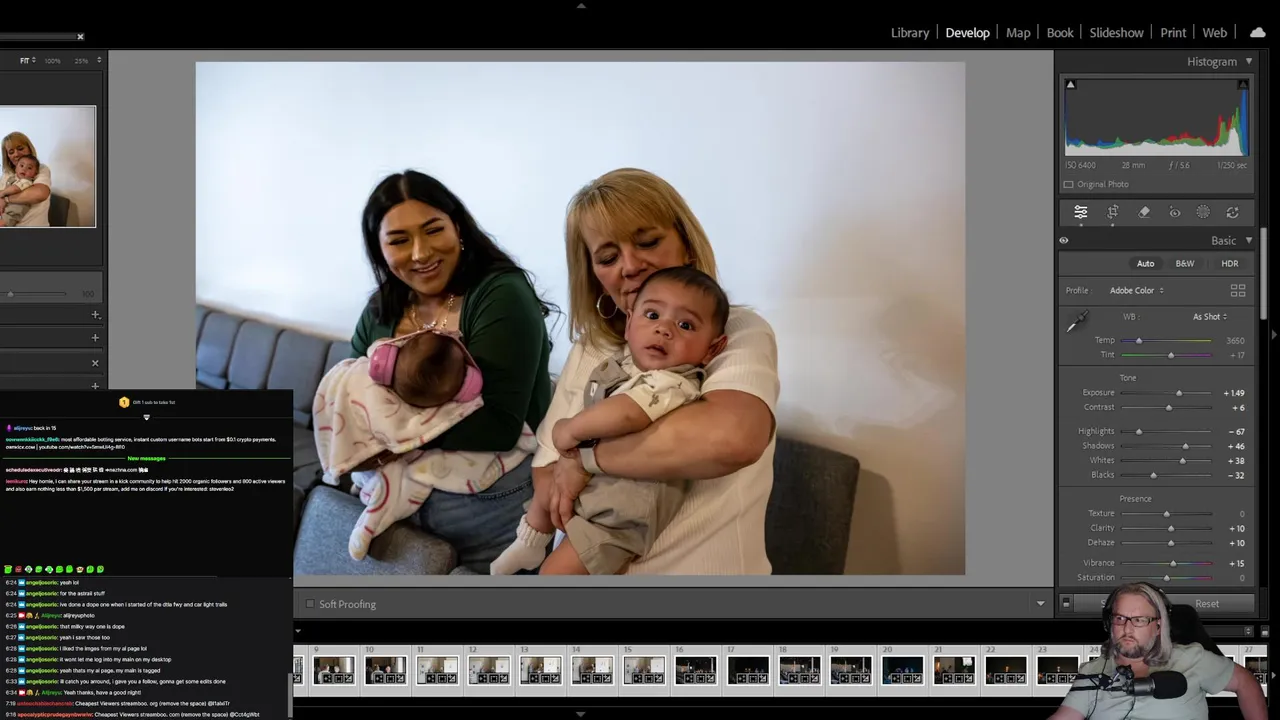This screenshot has height=720, width=1280.
Task: Hide filmstrip using the bottom edge arrow
Action: pos(581,714)
